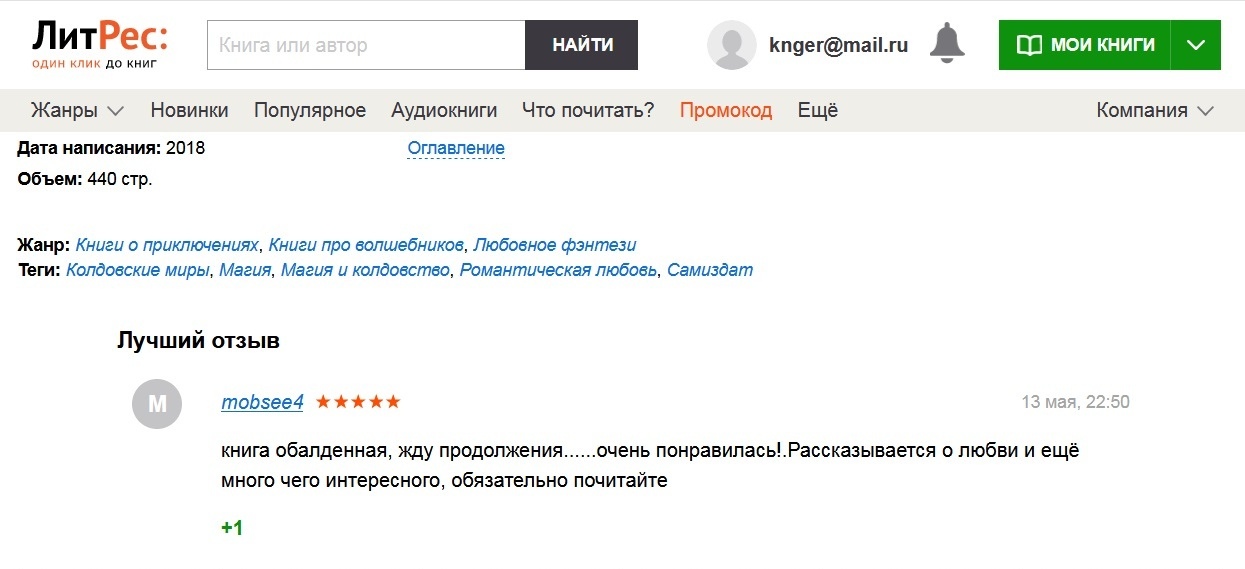The width and height of the screenshot is (1245, 569).
Task: Click the +1 review vote counter
Action: pyautogui.click(x=232, y=528)
